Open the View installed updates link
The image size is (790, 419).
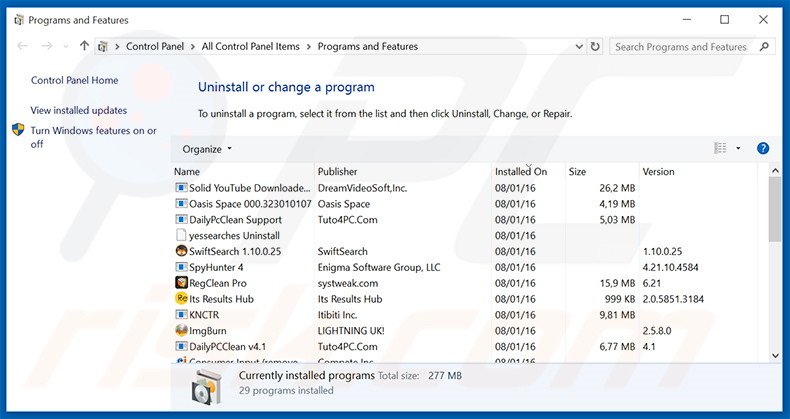point(79,110)
